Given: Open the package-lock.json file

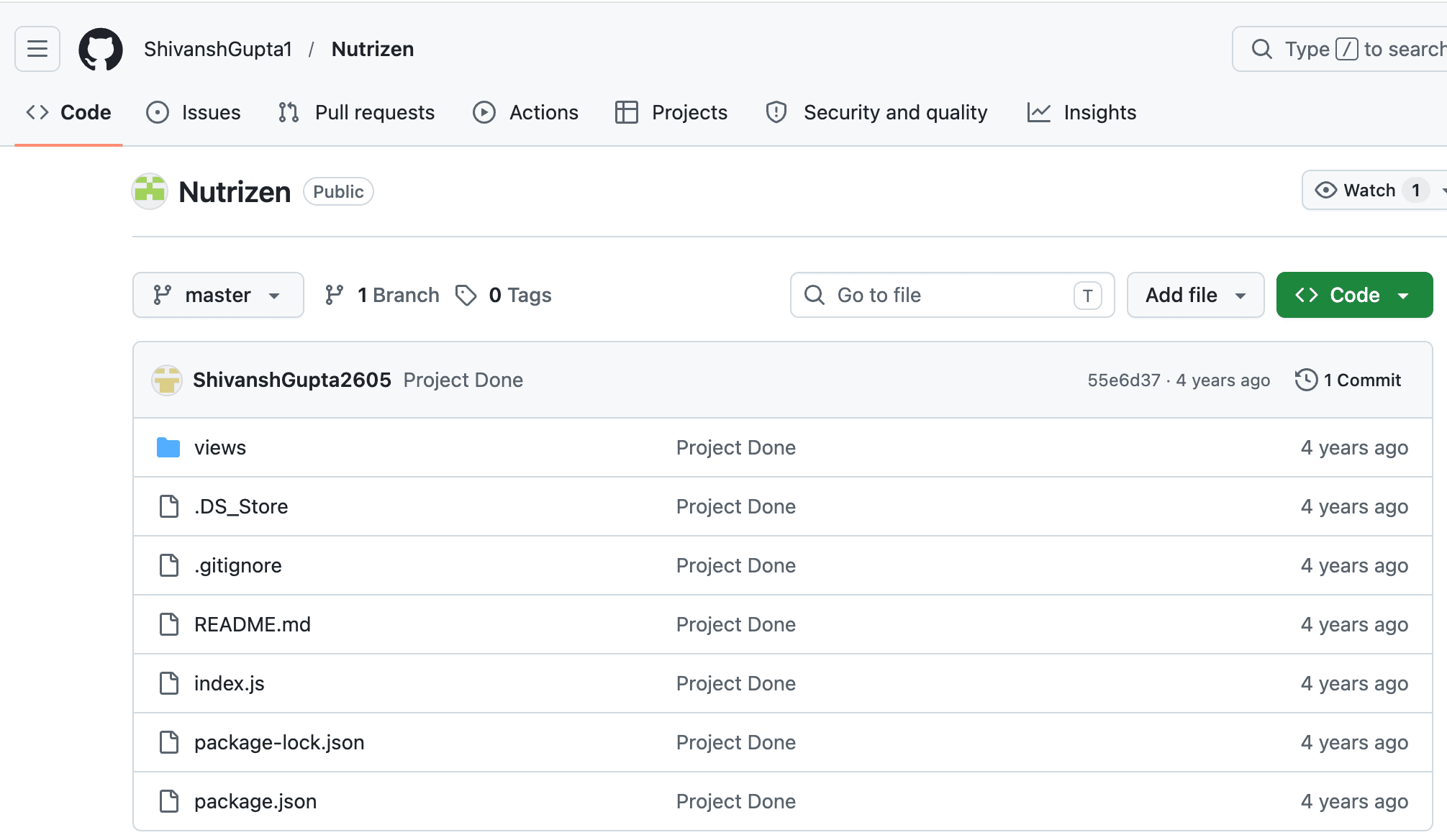Looking at the screenshot, I should 279,742.
